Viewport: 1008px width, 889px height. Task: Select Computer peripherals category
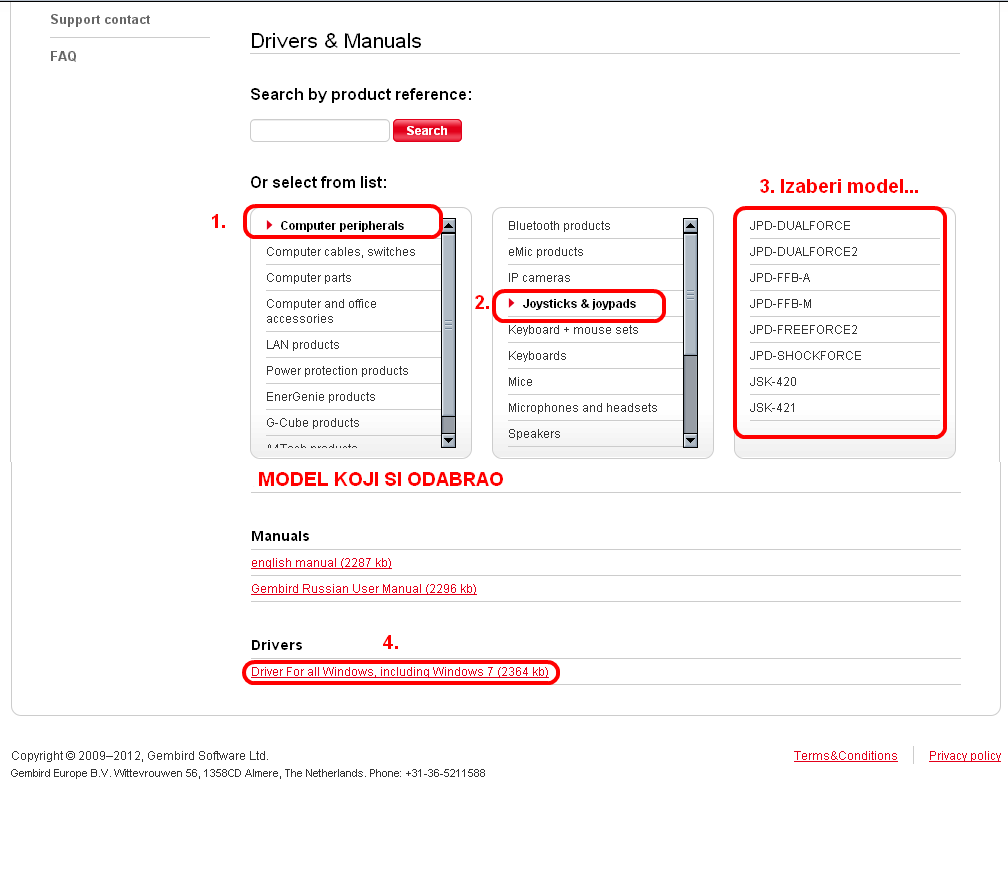342,226
